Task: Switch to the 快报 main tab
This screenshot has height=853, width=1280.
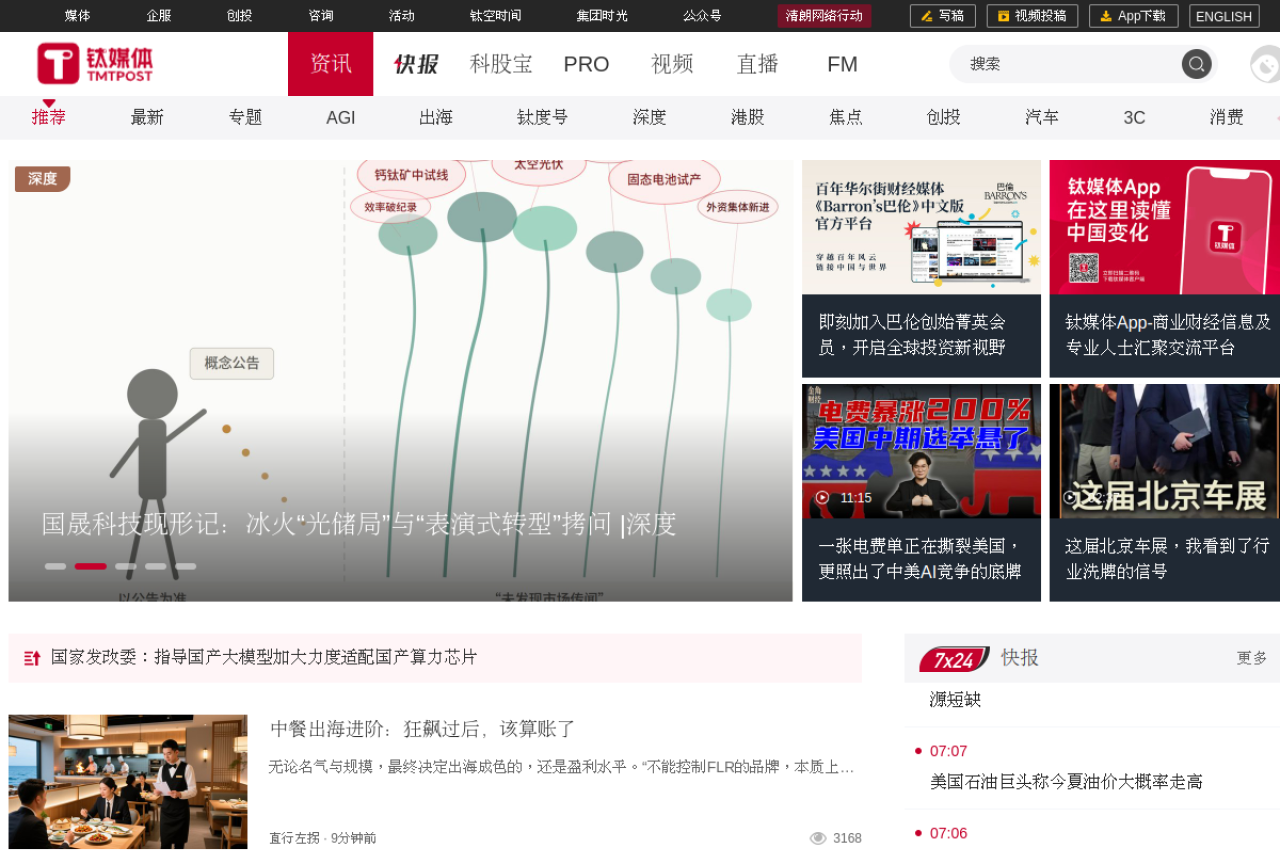Action: [416, 64]
